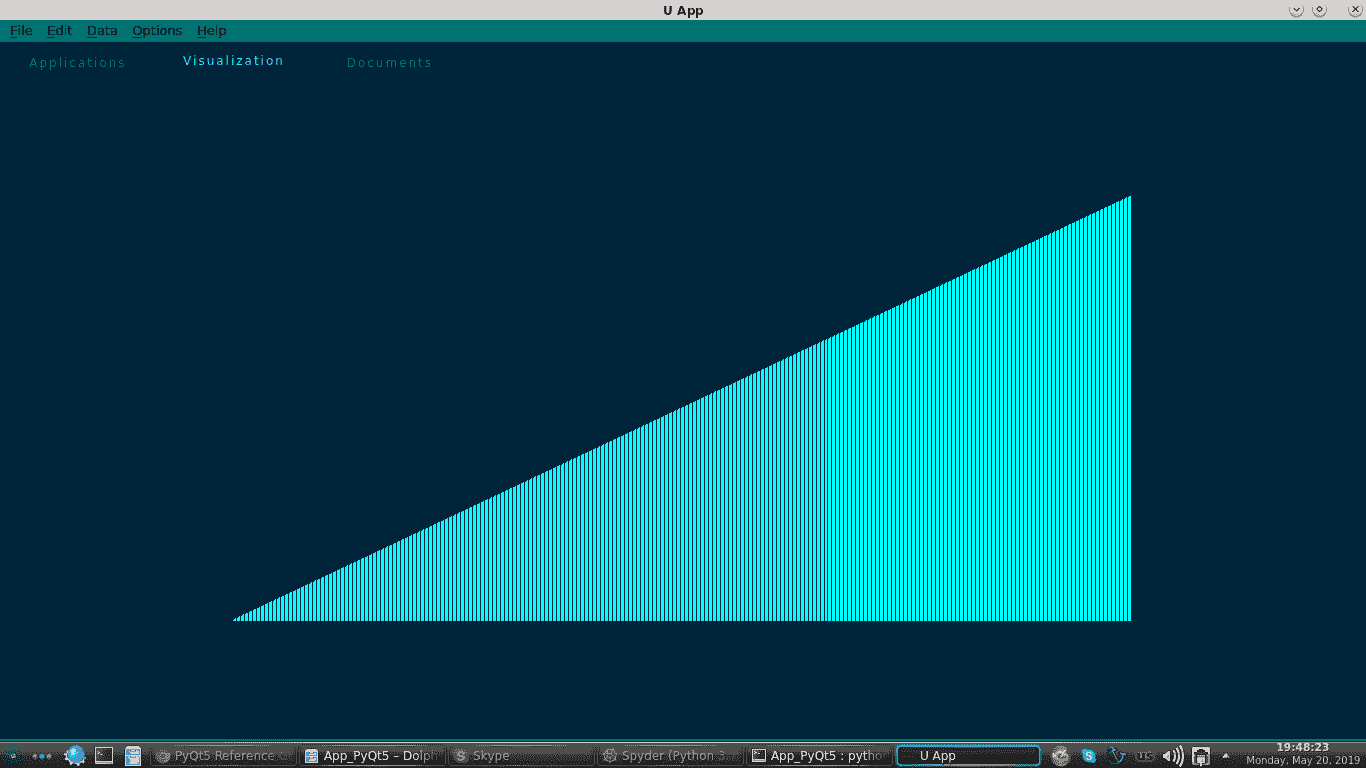Switch to Spyder (Python 3) window
Image resolution: width=1366 pixels, height=768 pixels.
(670, 756)
